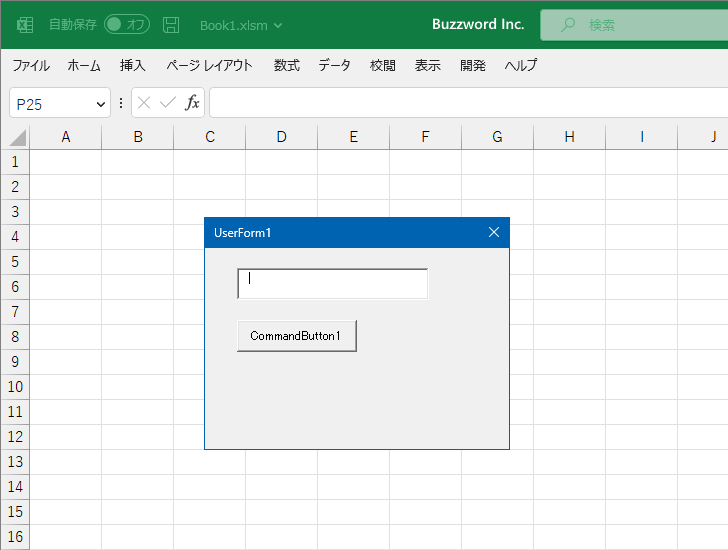Click the magnifier search icon
The height and width of the screenshot is (550, 728).
567,25
